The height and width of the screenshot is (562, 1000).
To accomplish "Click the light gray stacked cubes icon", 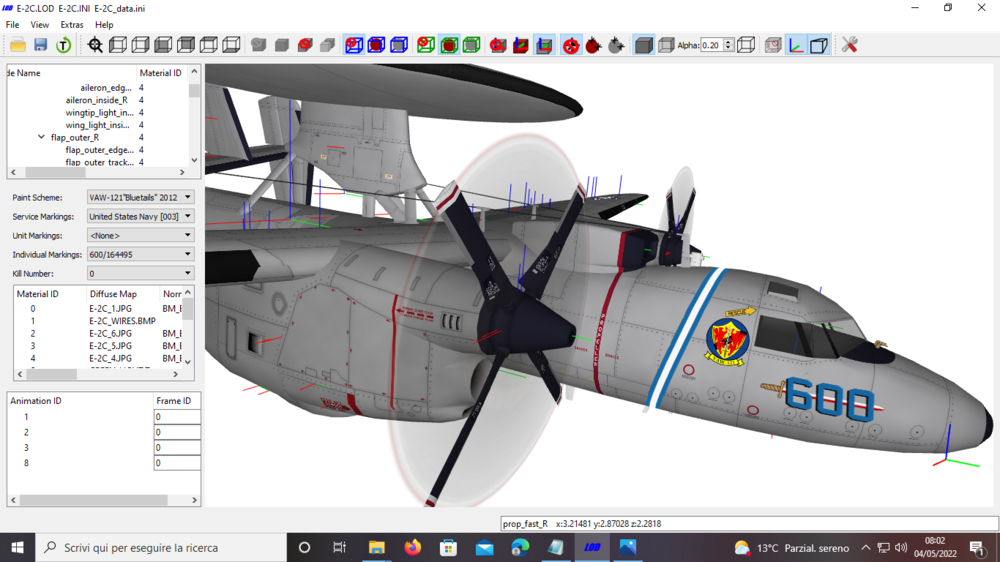I will click(x=328, y=45).
